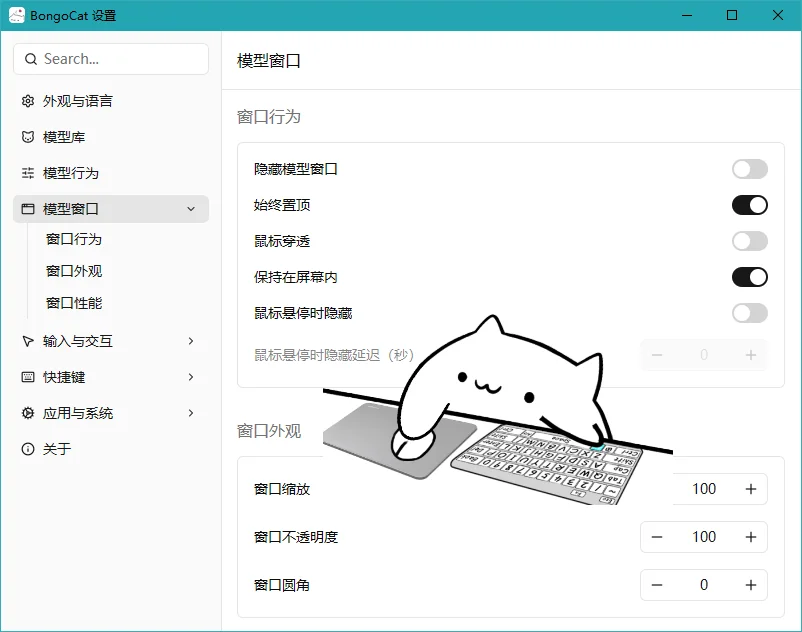Open the 关于 page

pos(111,449)
